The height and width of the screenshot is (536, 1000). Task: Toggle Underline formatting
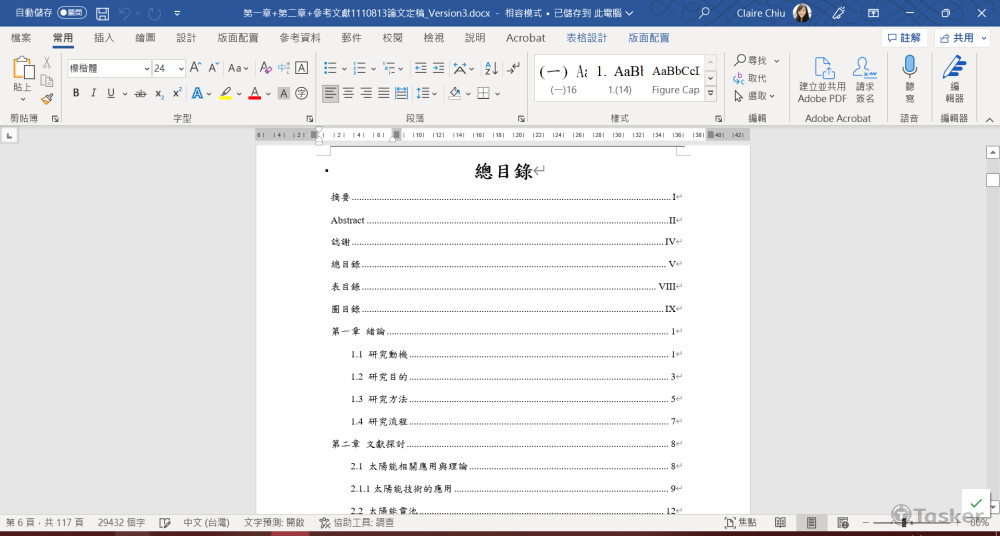pos(111,93)
